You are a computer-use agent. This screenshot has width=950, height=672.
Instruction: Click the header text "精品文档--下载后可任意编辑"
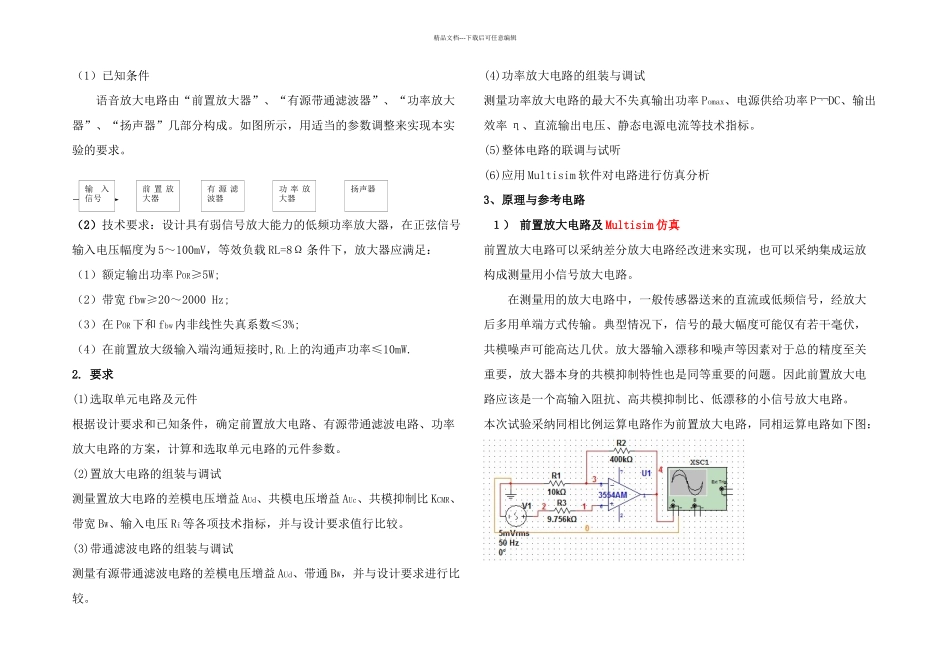click(474, 38)
